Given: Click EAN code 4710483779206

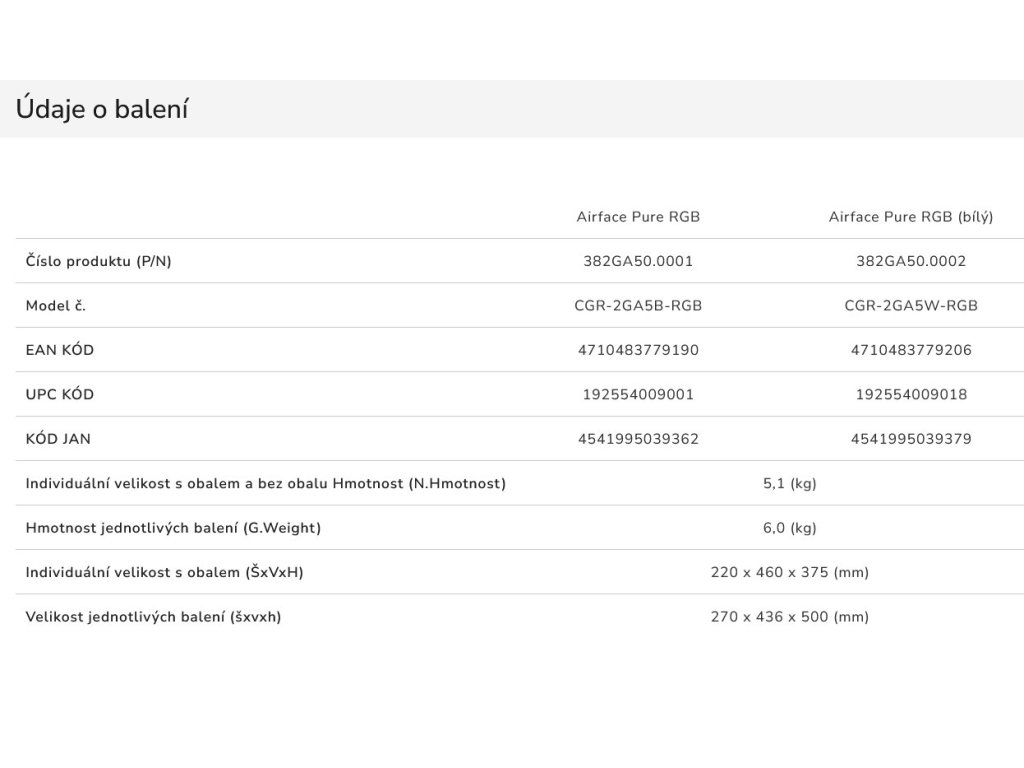Looking at the screenshot, I should (x=911, y=350).
